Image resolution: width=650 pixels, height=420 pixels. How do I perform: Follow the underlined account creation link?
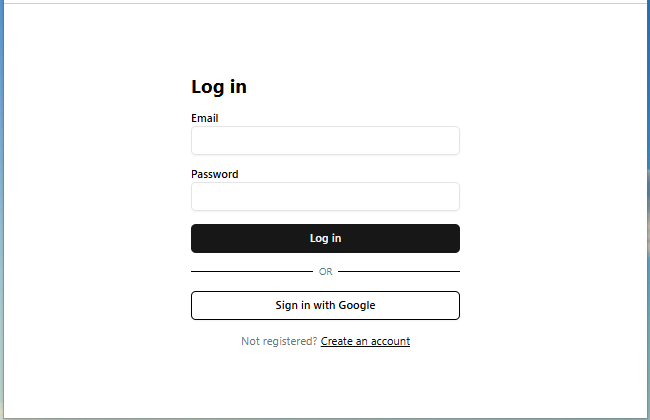[x=365, y=341]
